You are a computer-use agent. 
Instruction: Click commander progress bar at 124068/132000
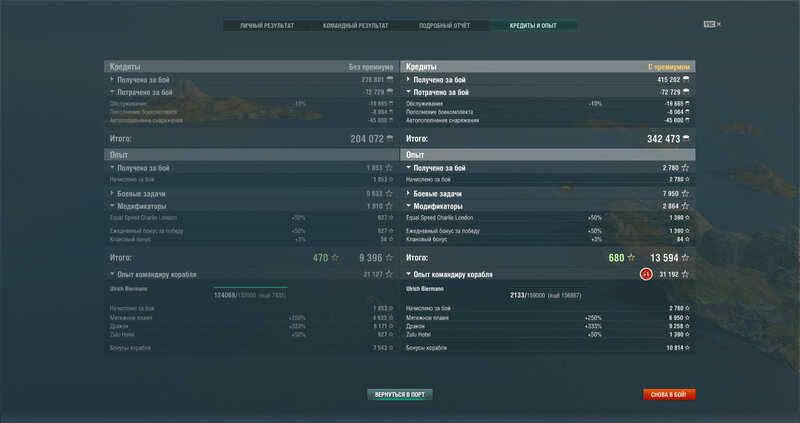(x=250, y=288)
